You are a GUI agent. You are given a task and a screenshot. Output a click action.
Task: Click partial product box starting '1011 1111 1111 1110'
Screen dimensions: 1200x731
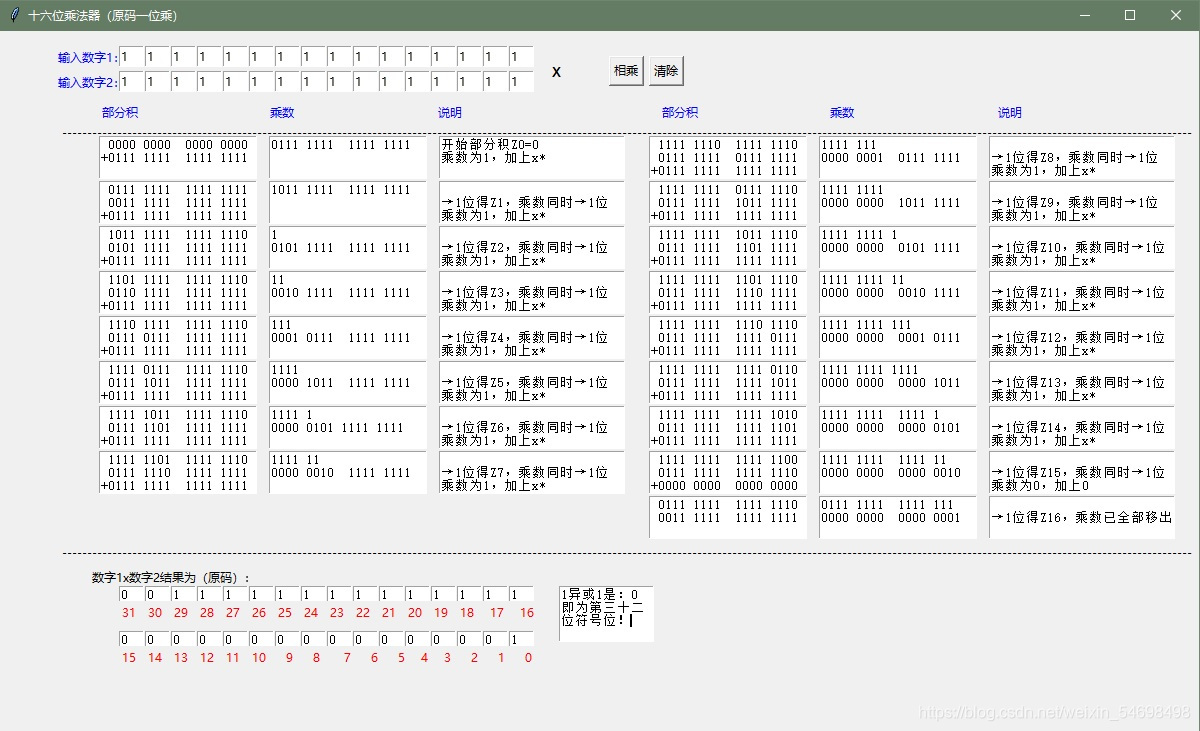178,248
